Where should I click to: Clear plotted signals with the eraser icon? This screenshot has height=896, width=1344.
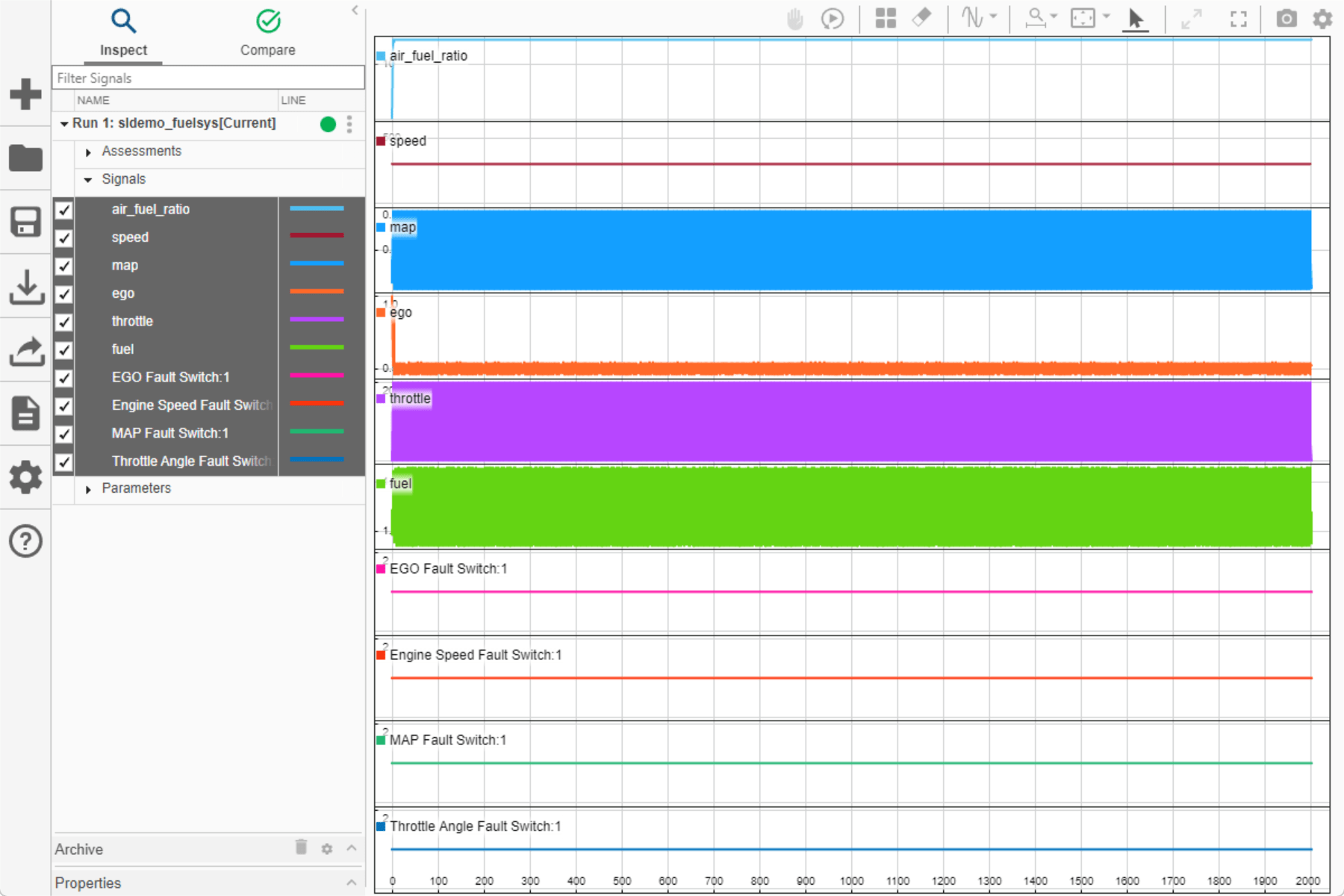tap(922, 19)
